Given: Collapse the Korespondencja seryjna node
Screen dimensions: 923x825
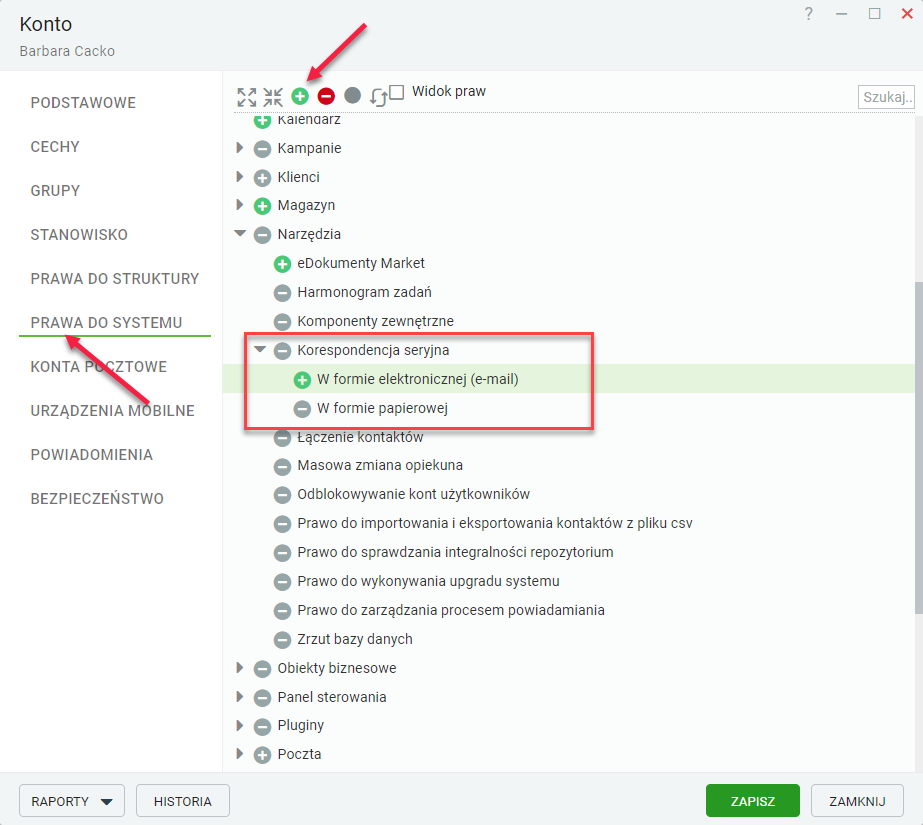Looking at the screenshot, I should click(260, 350).
